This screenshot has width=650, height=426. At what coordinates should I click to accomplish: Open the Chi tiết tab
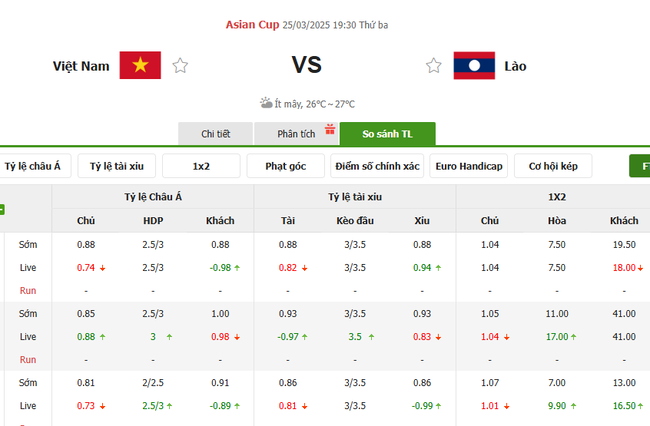[215, 134]
